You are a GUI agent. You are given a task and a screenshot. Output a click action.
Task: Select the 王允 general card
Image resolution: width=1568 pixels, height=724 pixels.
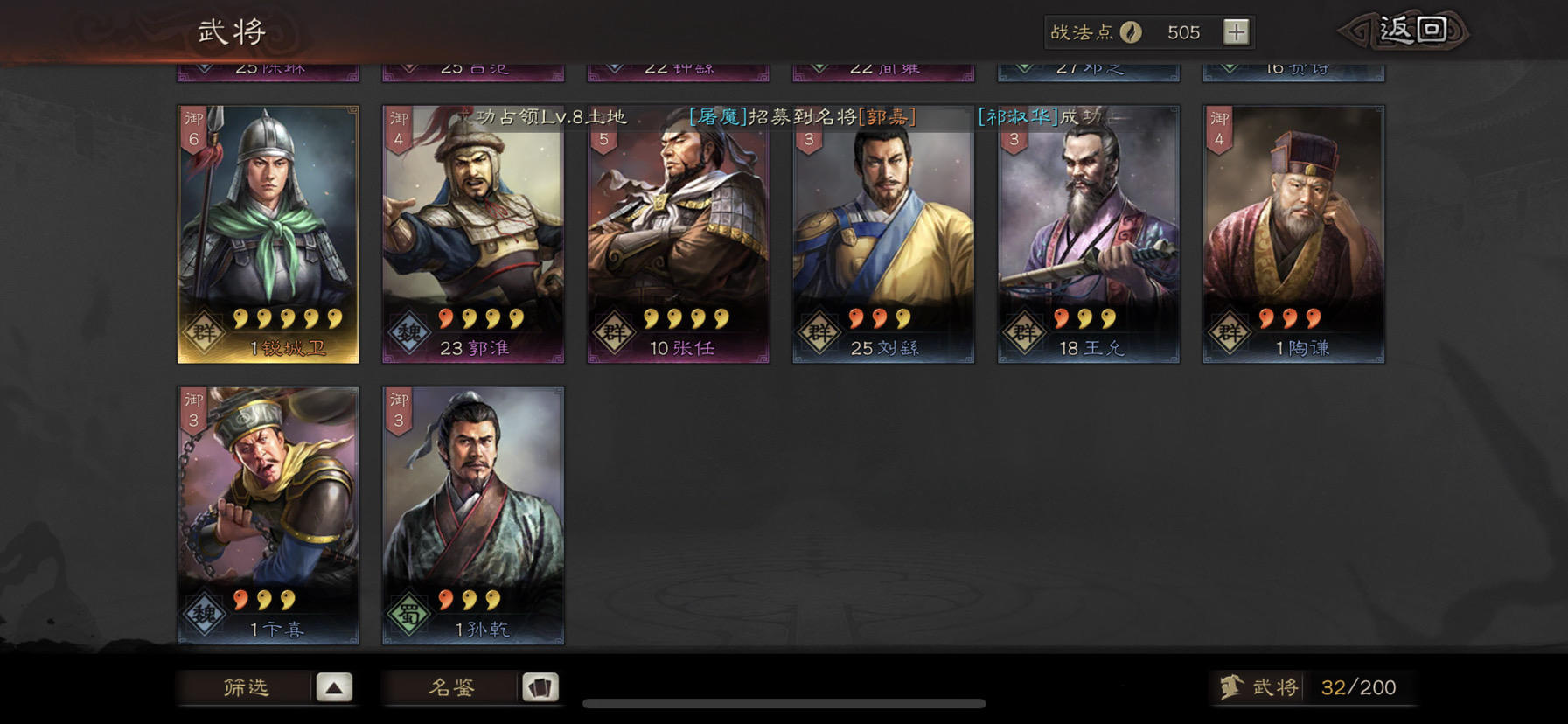[x=1089, y=234]
